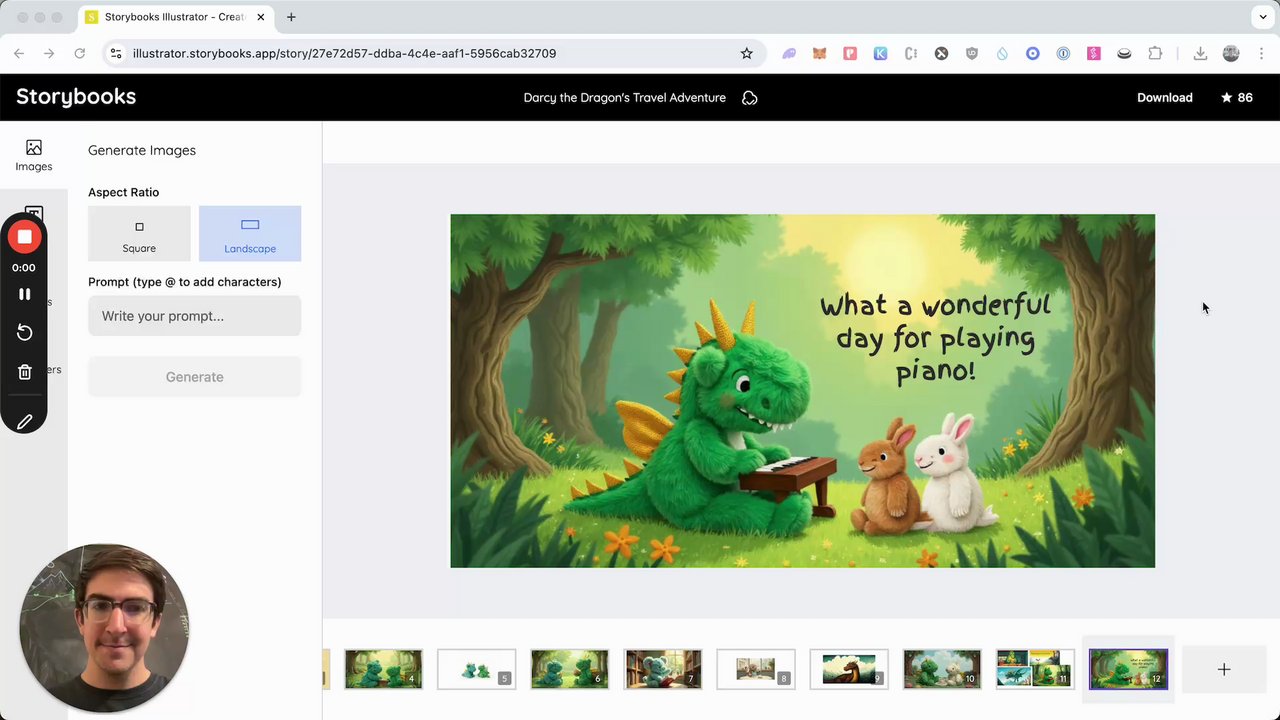This screenshot has width=1280, height=720.
Task: Open the recorder drawing pen tool
Action: point(24,422)
